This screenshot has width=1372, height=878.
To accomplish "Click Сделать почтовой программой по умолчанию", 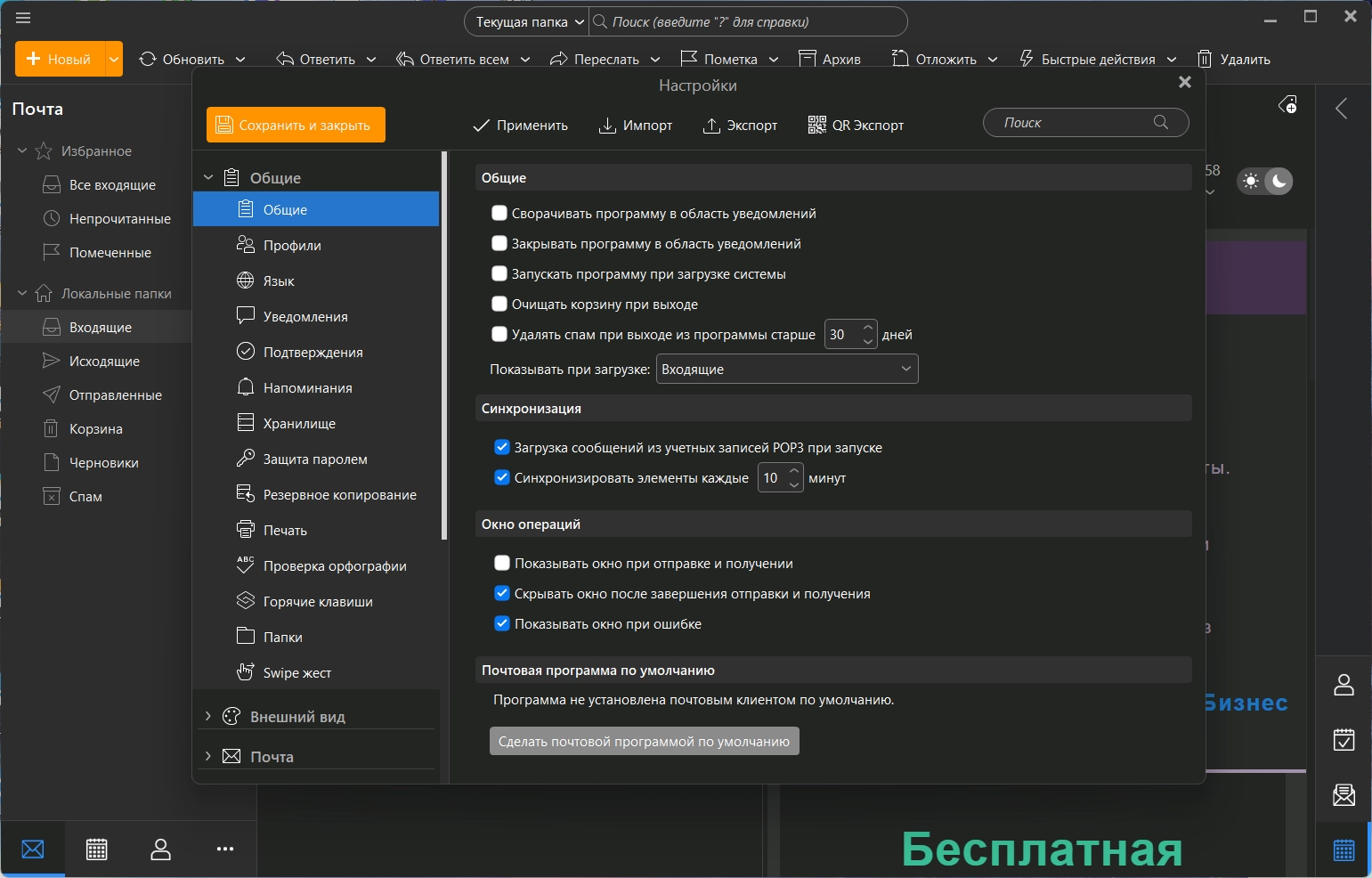I will click(x=645, y=741).
